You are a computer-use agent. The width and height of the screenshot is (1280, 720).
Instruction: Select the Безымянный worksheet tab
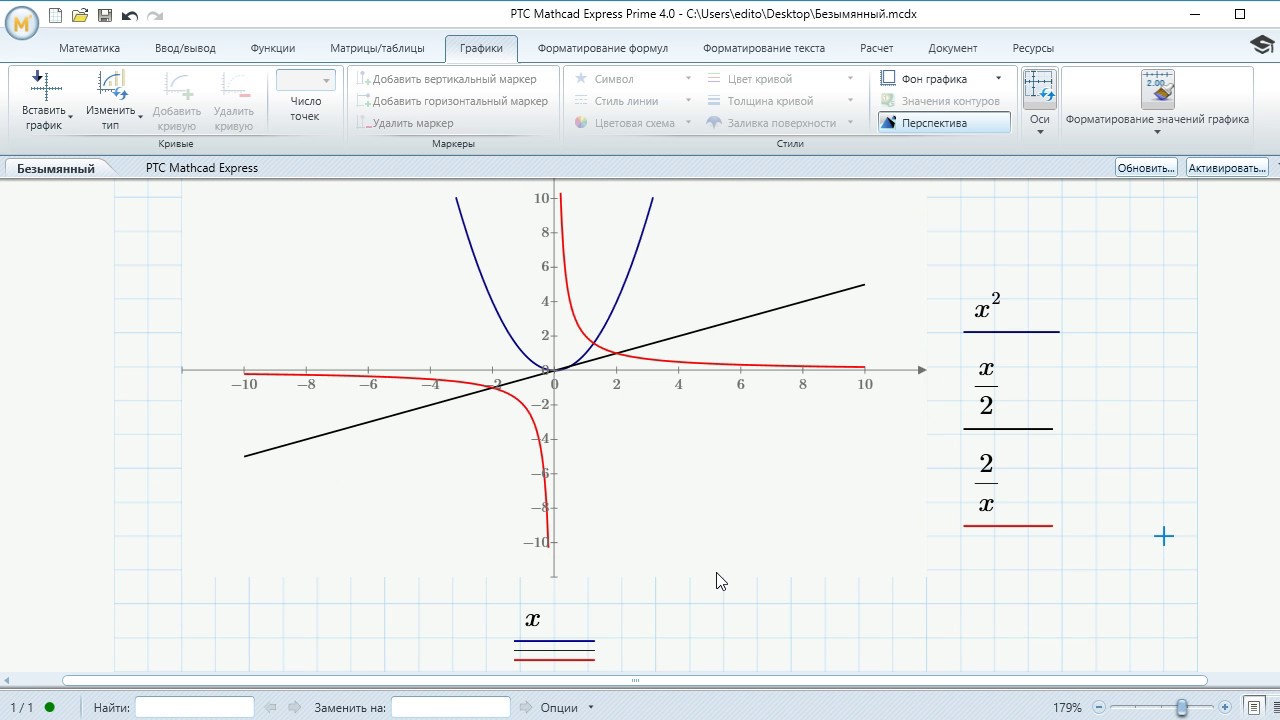(56, 168)
